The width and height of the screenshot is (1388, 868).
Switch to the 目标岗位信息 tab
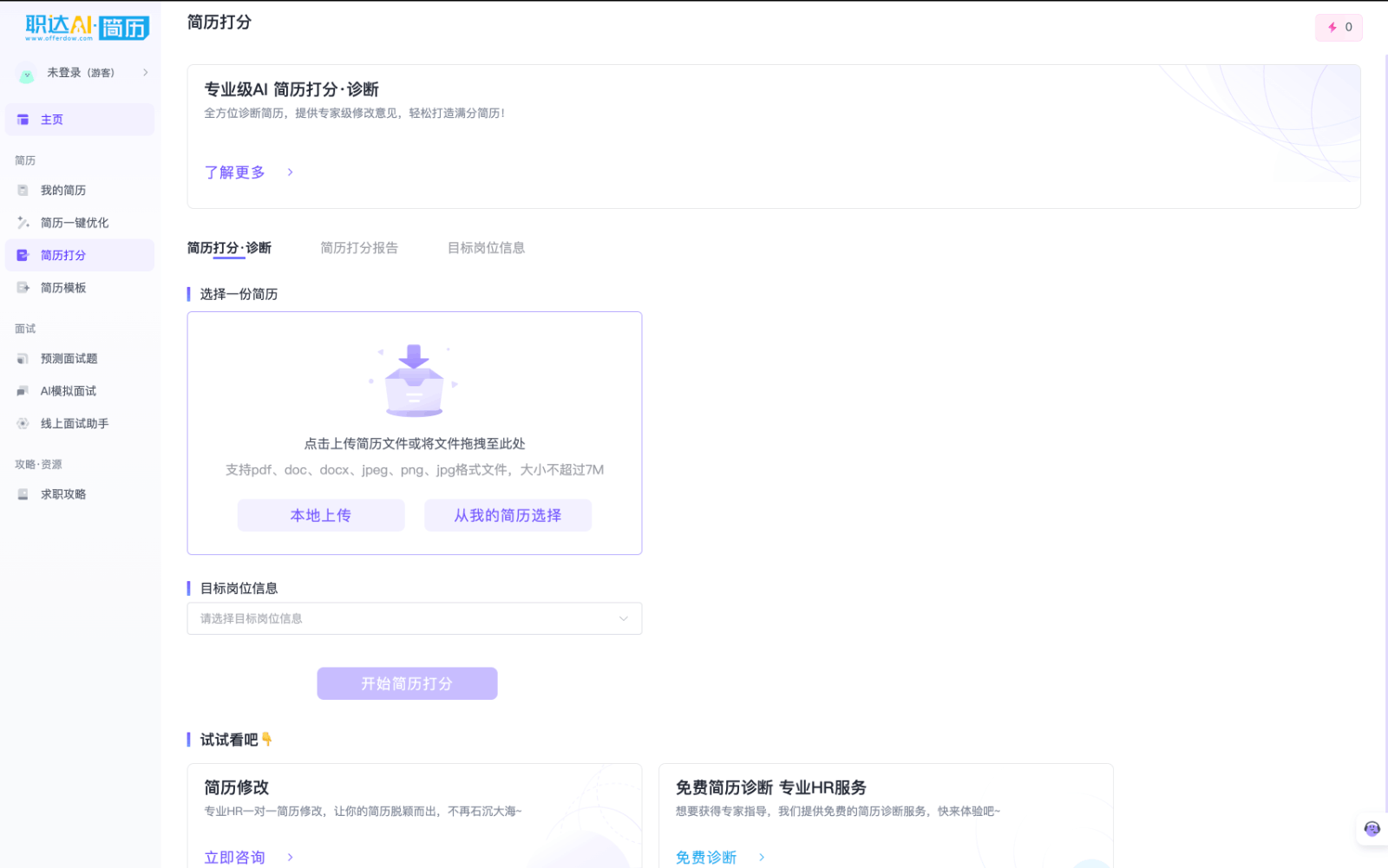pos(486,248)
